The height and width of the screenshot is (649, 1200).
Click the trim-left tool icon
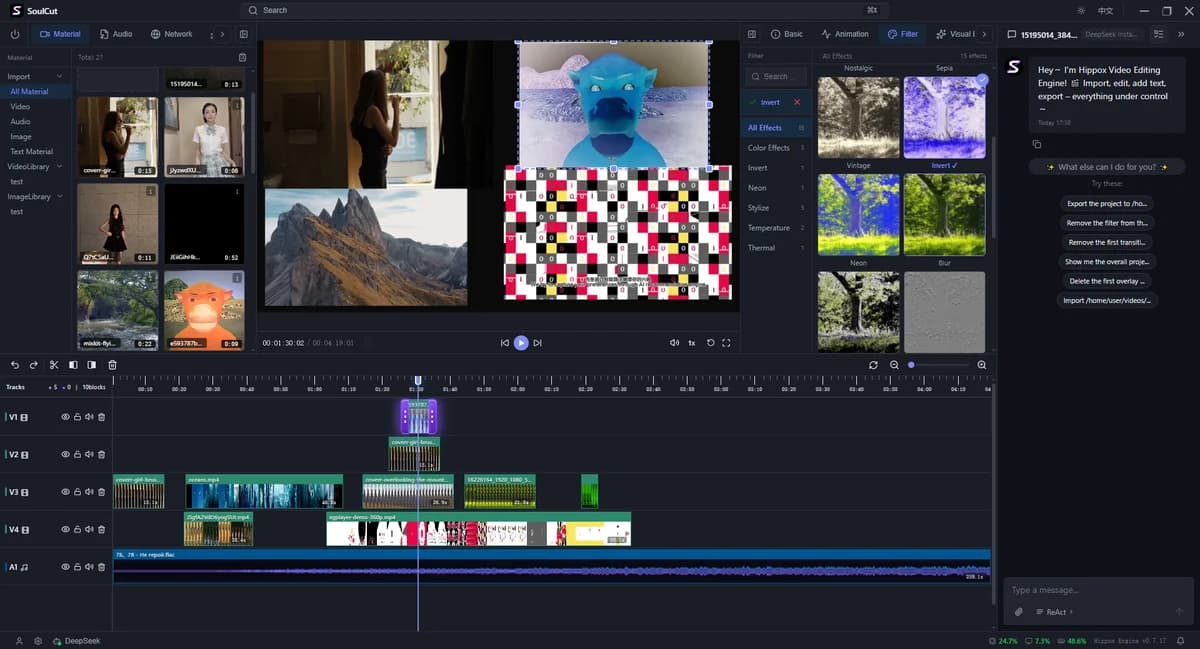(73, 365)
